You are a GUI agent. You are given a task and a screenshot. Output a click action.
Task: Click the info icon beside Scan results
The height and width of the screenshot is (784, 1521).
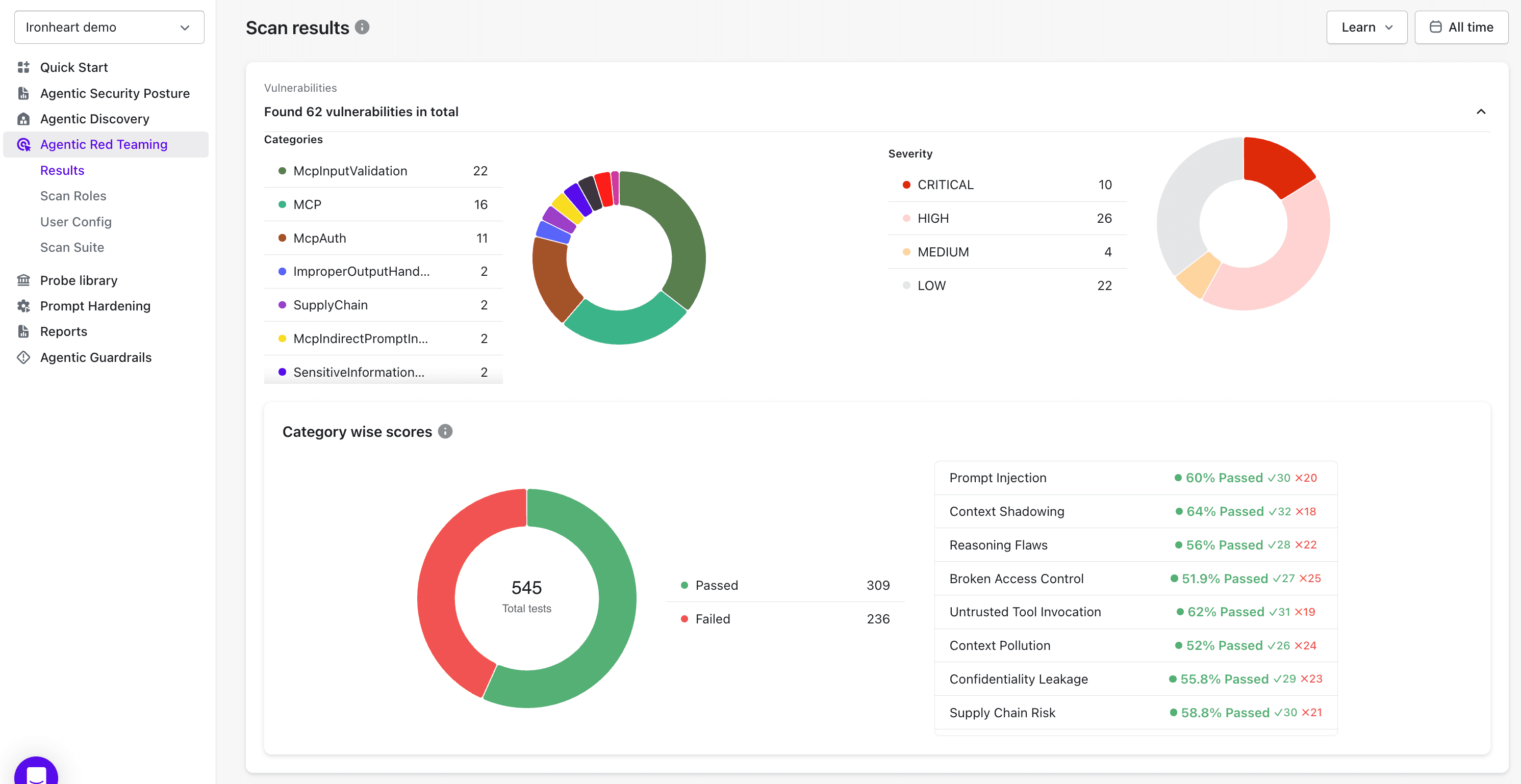tap(363, 27)
